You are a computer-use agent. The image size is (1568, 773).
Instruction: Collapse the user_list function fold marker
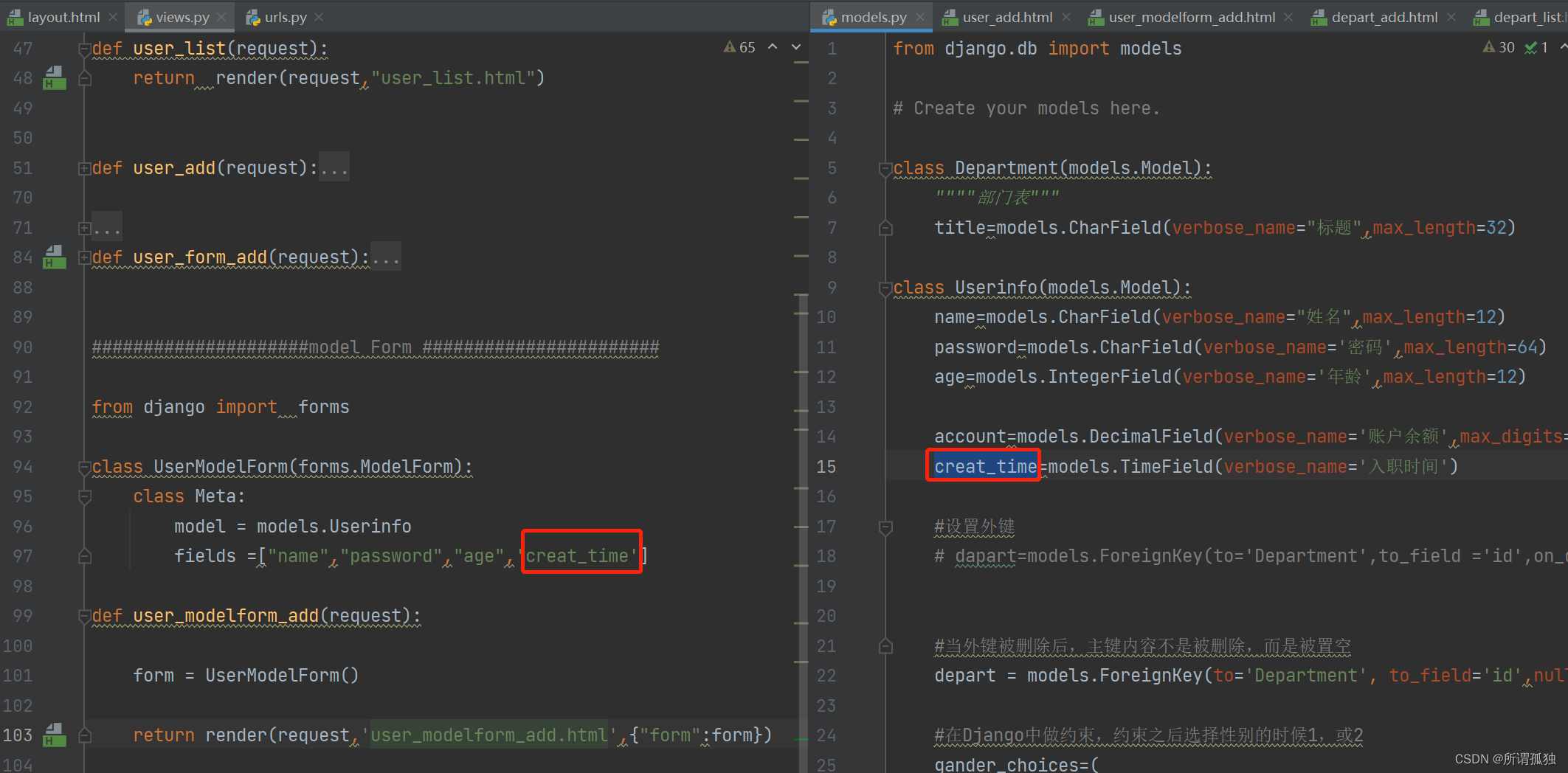coord(84,49)
